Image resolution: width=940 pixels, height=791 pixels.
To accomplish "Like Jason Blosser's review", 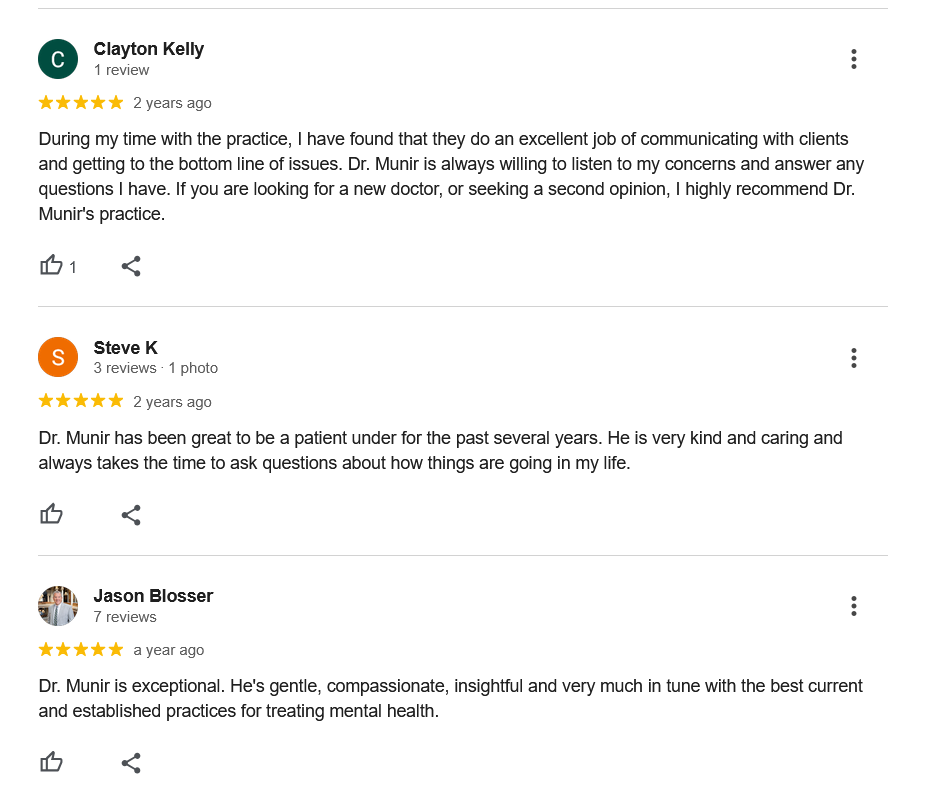I will click(52, 763).
